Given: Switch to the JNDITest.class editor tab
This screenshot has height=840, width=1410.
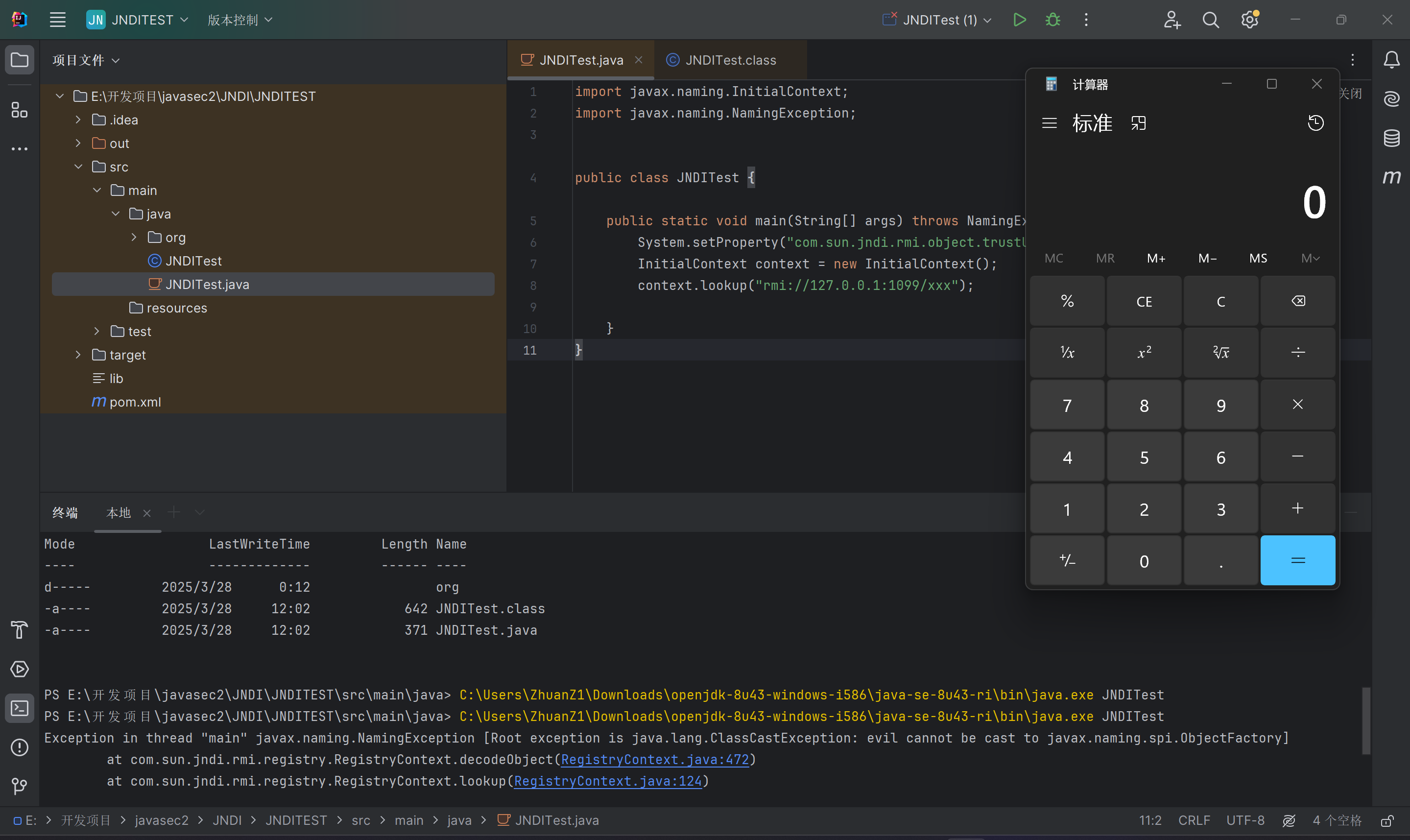Looking at the screenshot, I should pyautogui.click(x=730, y=60).
